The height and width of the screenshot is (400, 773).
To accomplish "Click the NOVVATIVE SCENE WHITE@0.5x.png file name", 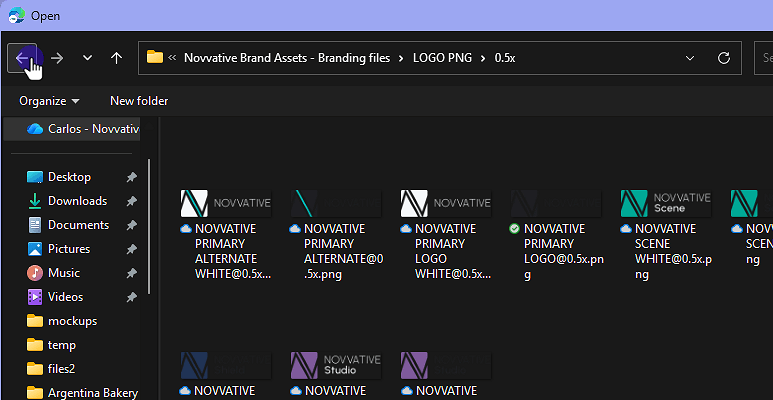I will point(673,252).
